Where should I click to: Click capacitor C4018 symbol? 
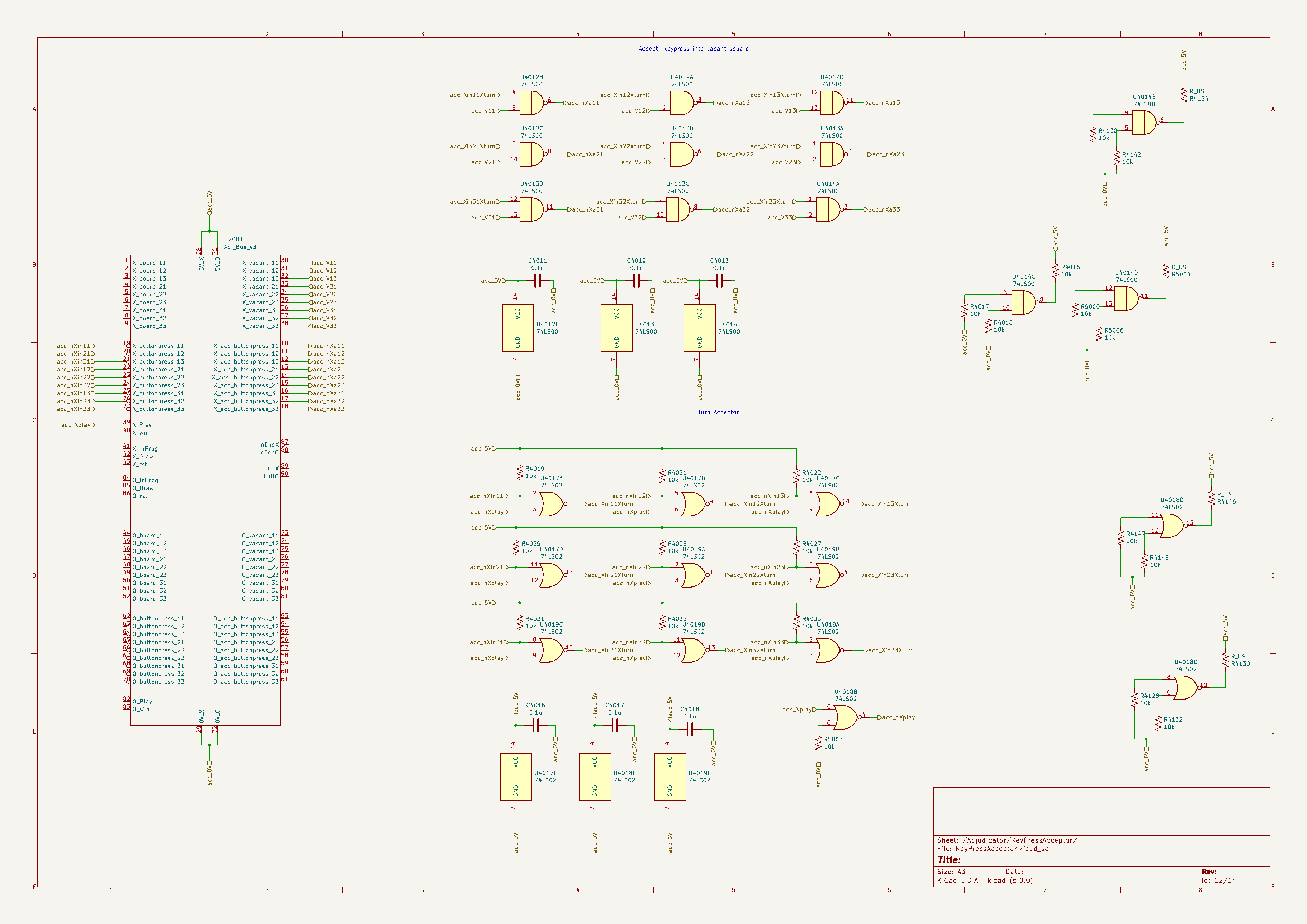tap(690, 729)
